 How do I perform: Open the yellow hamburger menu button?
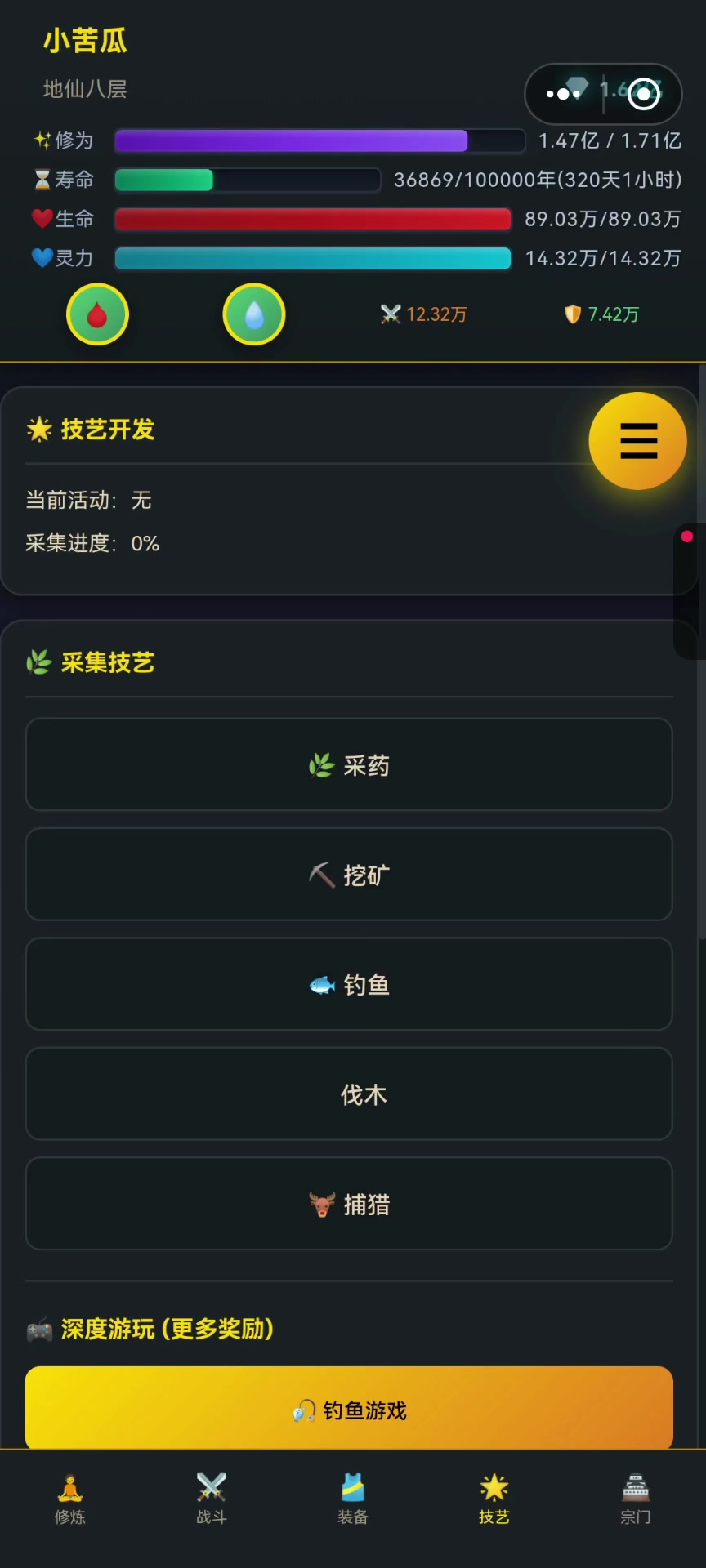(638, 441)
